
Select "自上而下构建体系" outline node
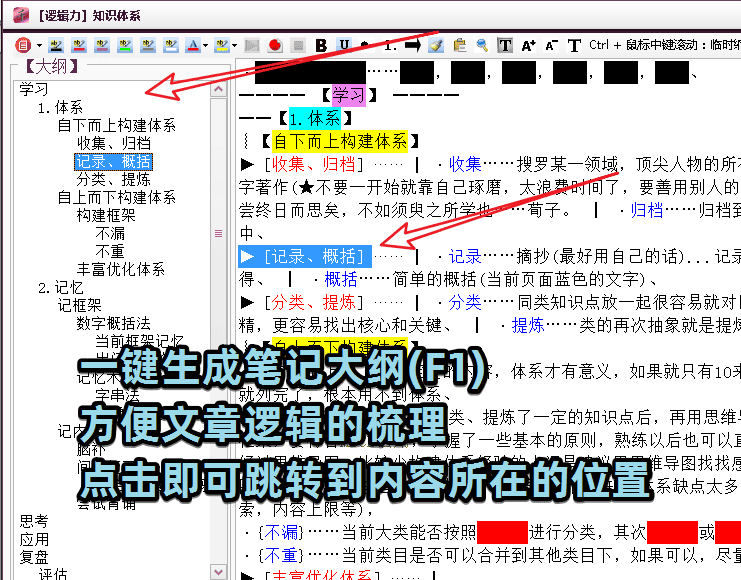116,197
